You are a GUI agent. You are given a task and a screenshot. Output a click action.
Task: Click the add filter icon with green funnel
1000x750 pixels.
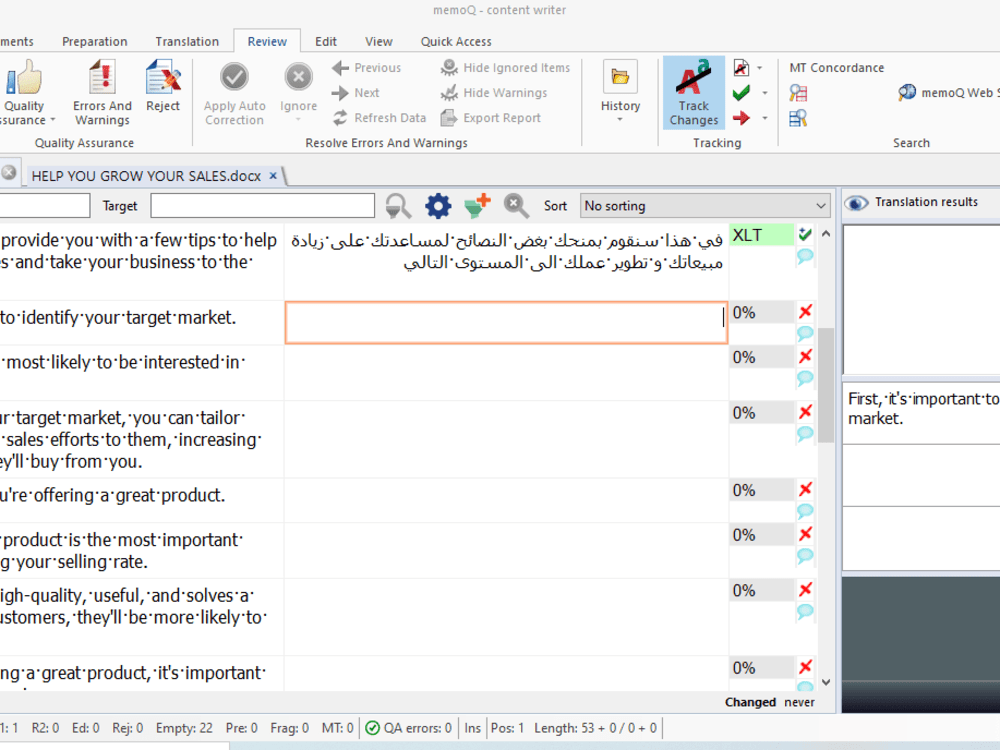[475, 205]
